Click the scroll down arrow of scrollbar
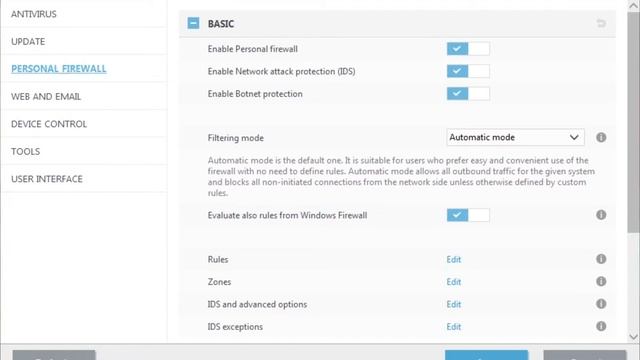Viewport: 640px width, 360px height. (x=633, y=337)
